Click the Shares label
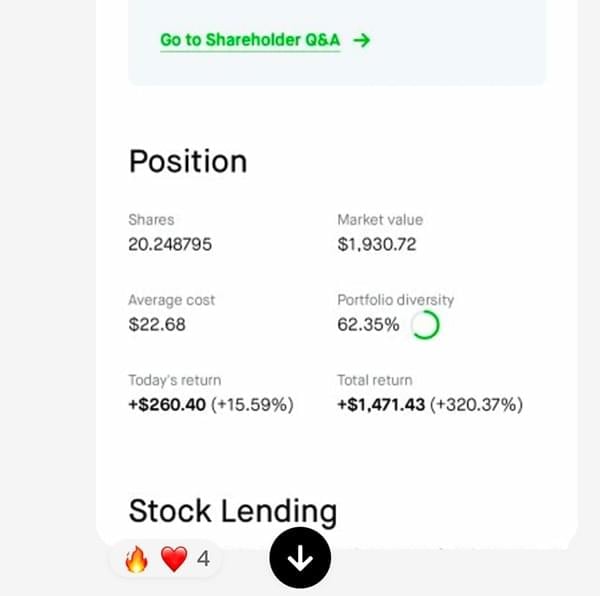The width and height of the screenshot is (600, 596). 151,220
